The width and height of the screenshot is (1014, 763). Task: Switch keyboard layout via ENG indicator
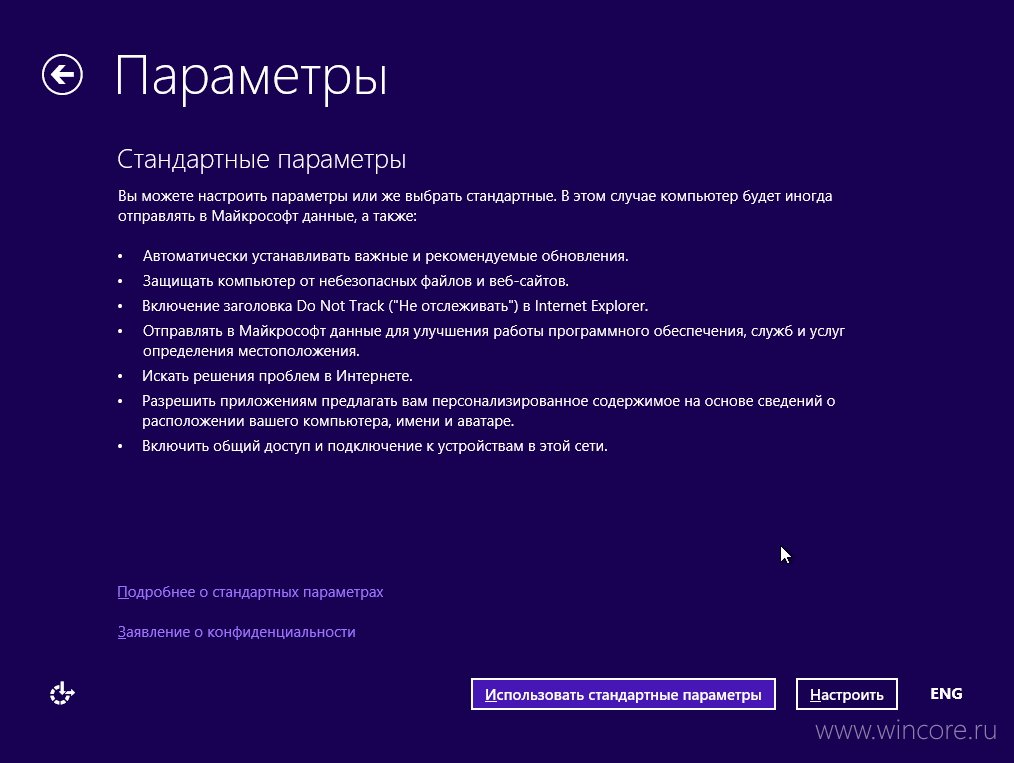click(946, 693)
